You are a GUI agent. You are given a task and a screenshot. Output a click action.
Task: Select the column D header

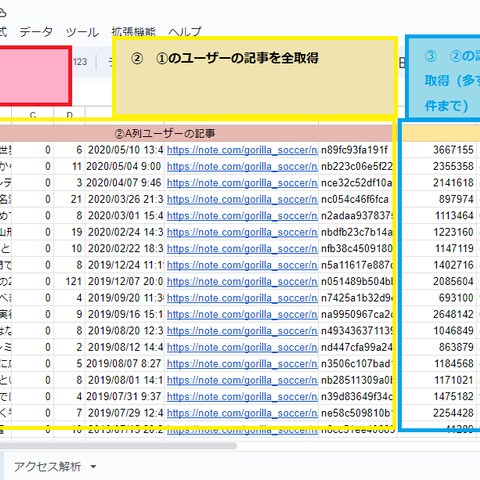[x=69, y=115]
